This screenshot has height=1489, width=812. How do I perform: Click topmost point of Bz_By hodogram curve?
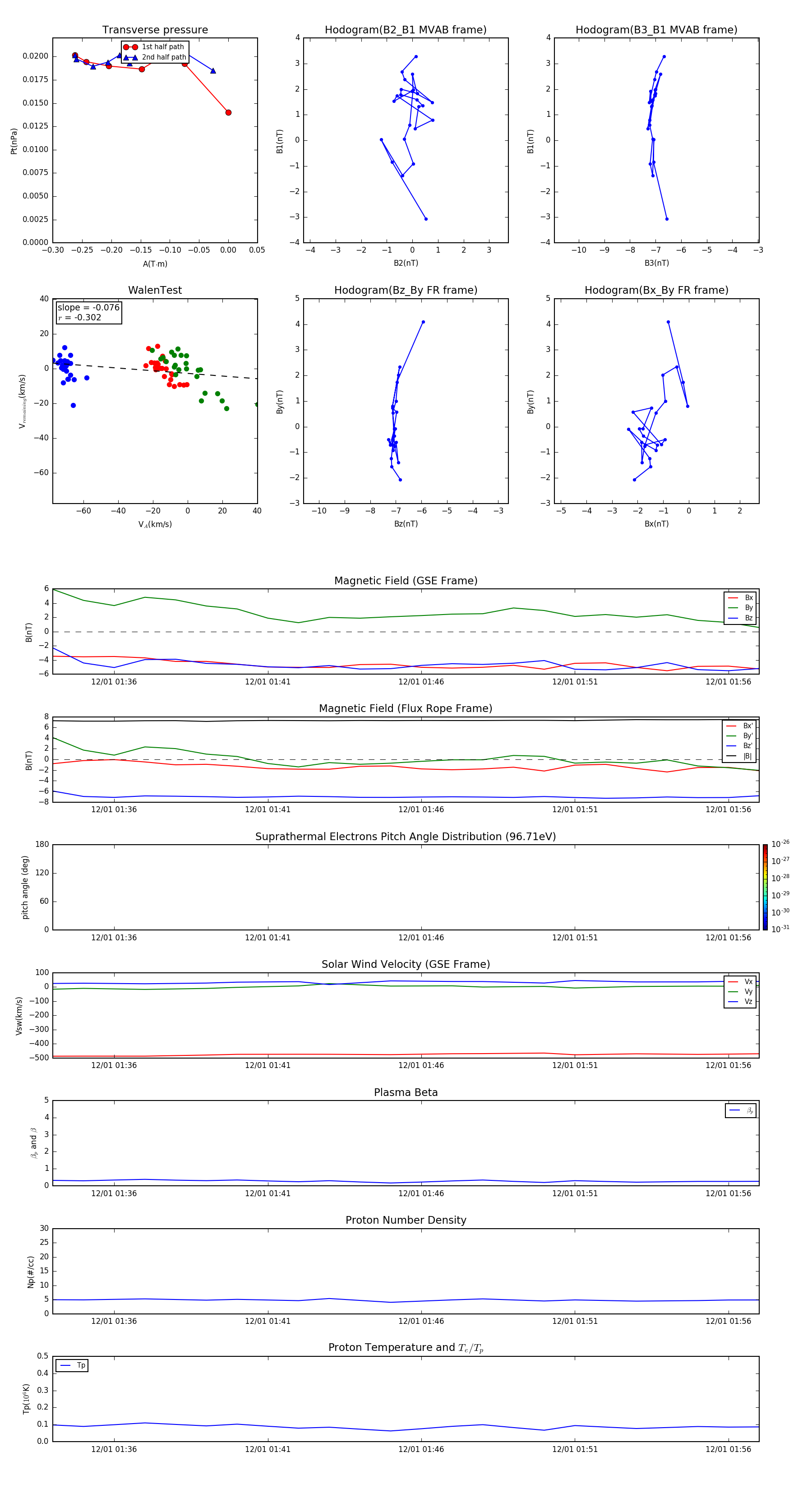[x=423, y=322]
